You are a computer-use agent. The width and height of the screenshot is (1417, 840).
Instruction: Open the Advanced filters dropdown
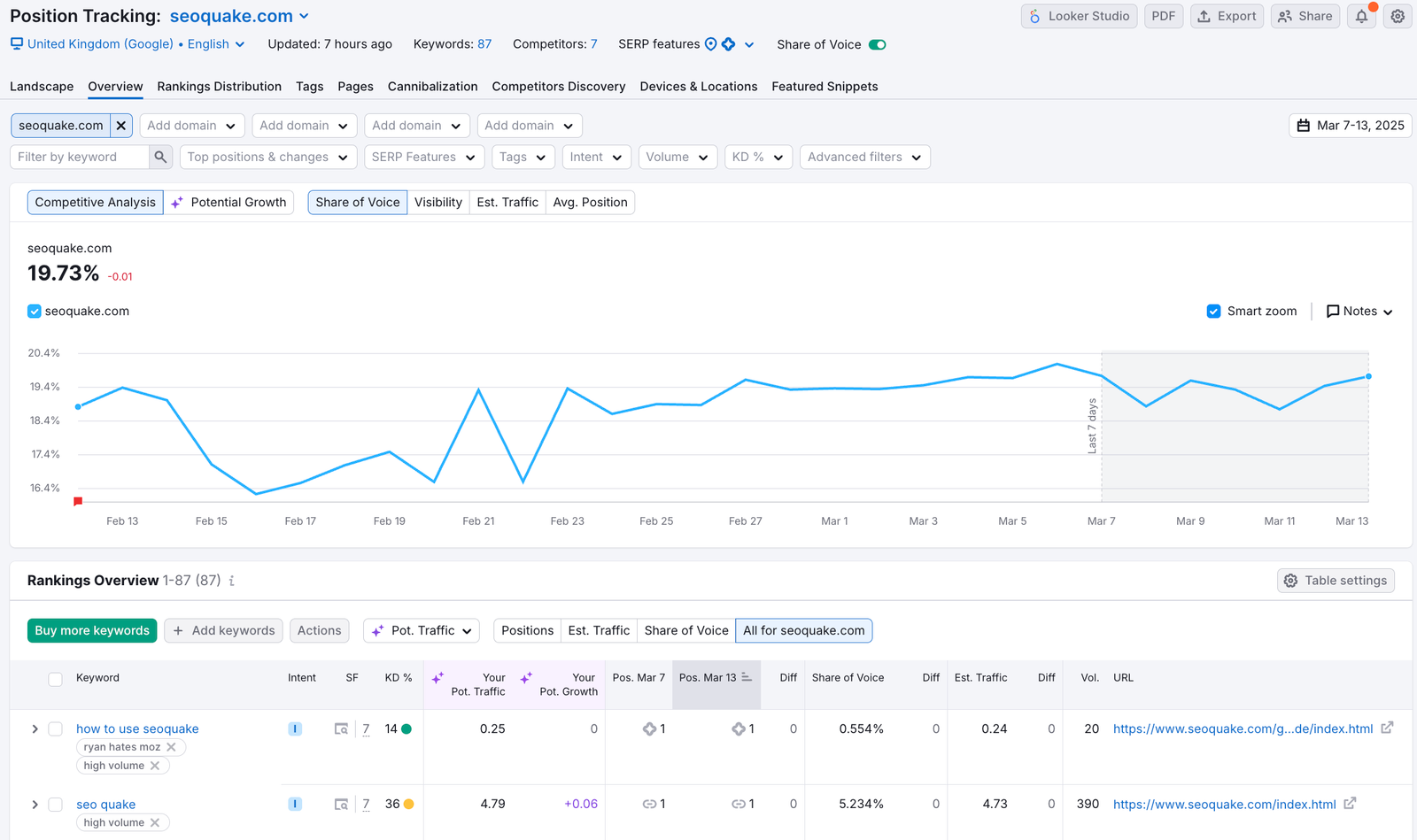[x=863, y=157]
